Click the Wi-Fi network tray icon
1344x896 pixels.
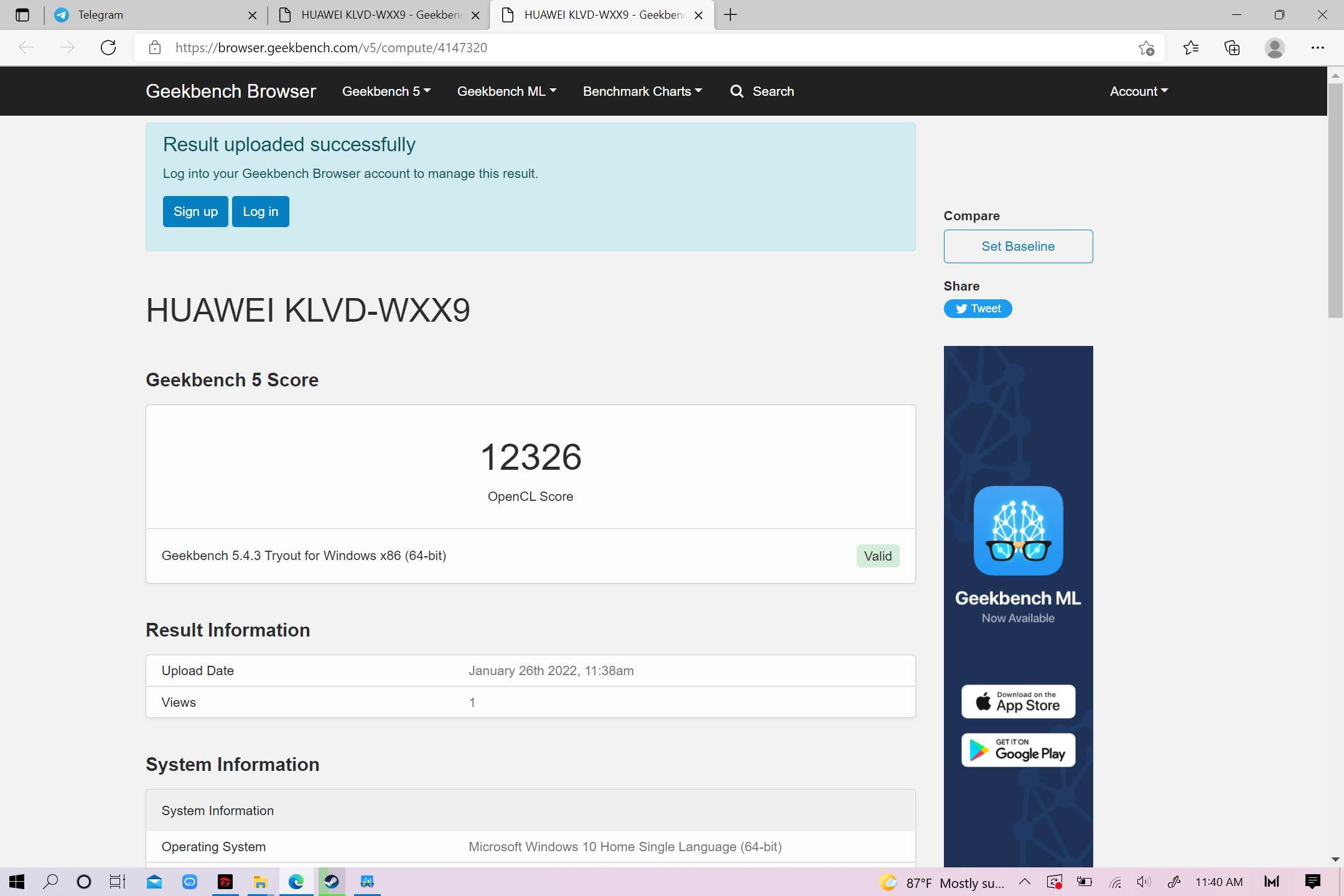[1116, 882]
